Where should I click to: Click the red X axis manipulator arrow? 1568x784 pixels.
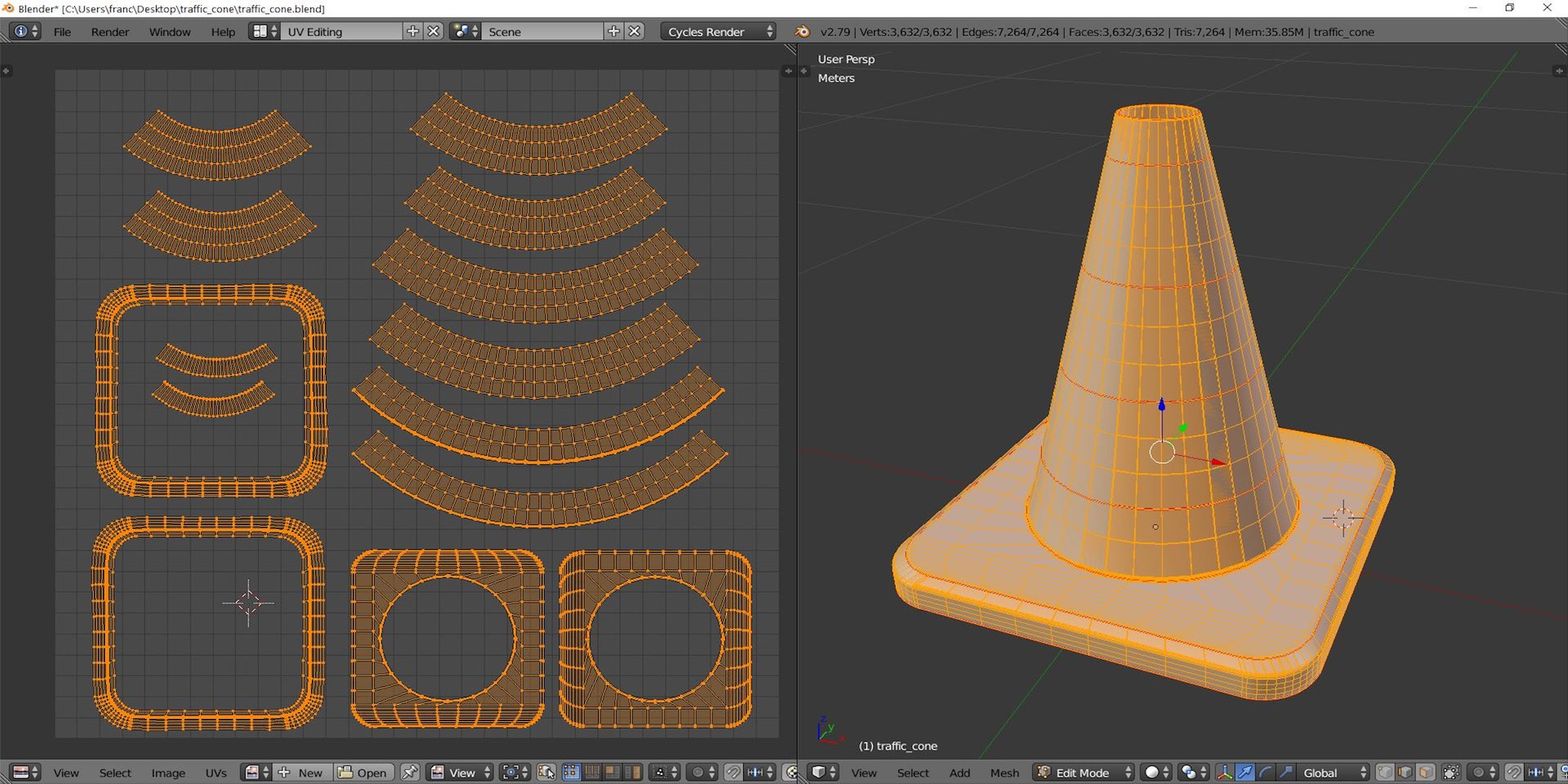point(1217,462)
